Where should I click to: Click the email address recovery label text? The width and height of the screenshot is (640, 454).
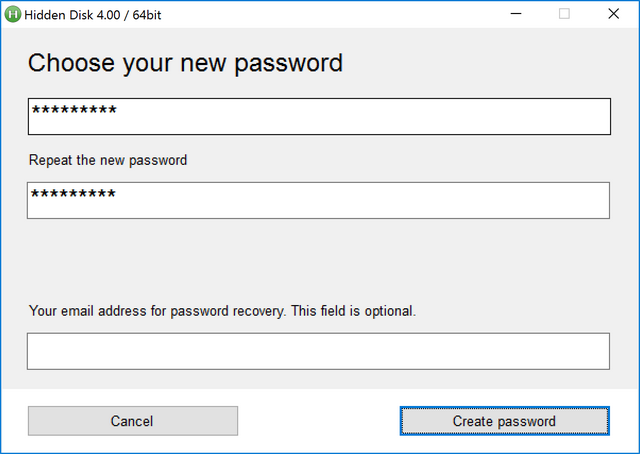coord(222,311)
